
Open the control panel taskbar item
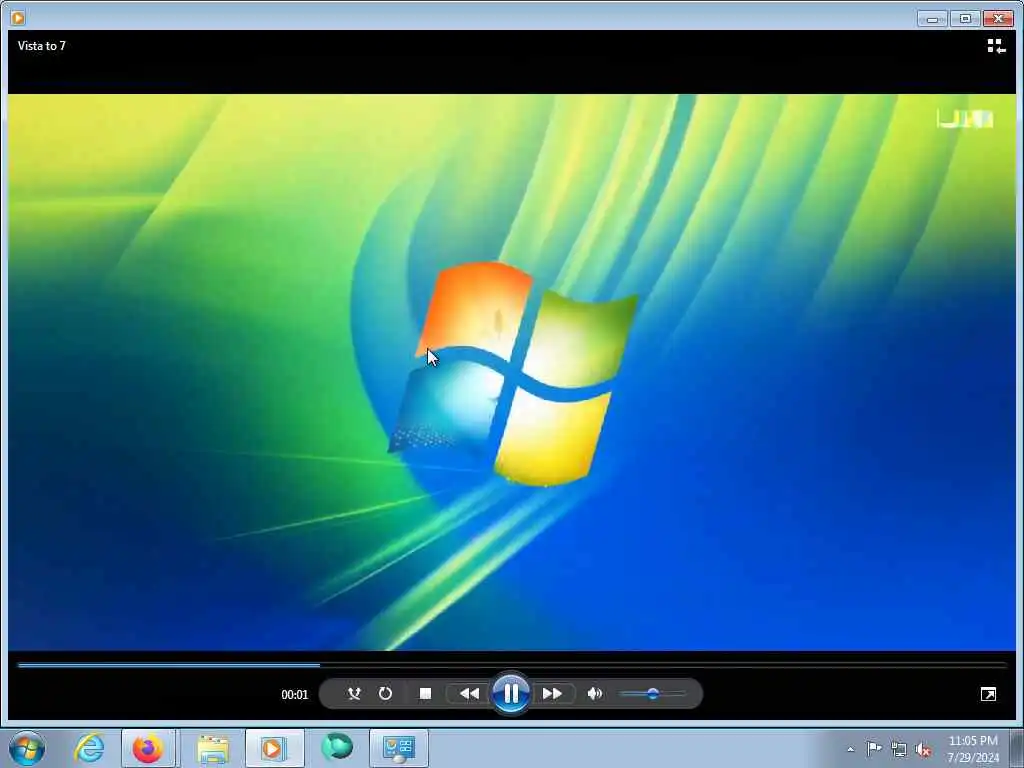click(399, 748)
